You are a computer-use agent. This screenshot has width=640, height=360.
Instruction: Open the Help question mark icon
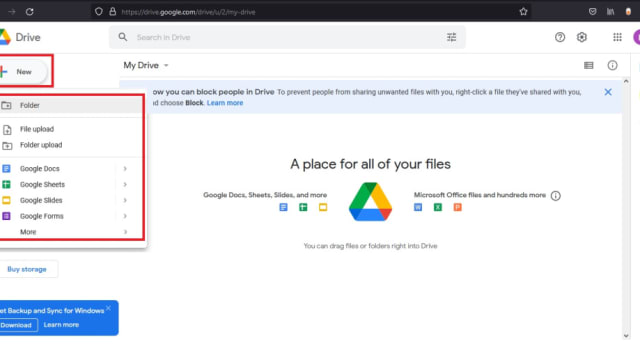coord(560,37)
